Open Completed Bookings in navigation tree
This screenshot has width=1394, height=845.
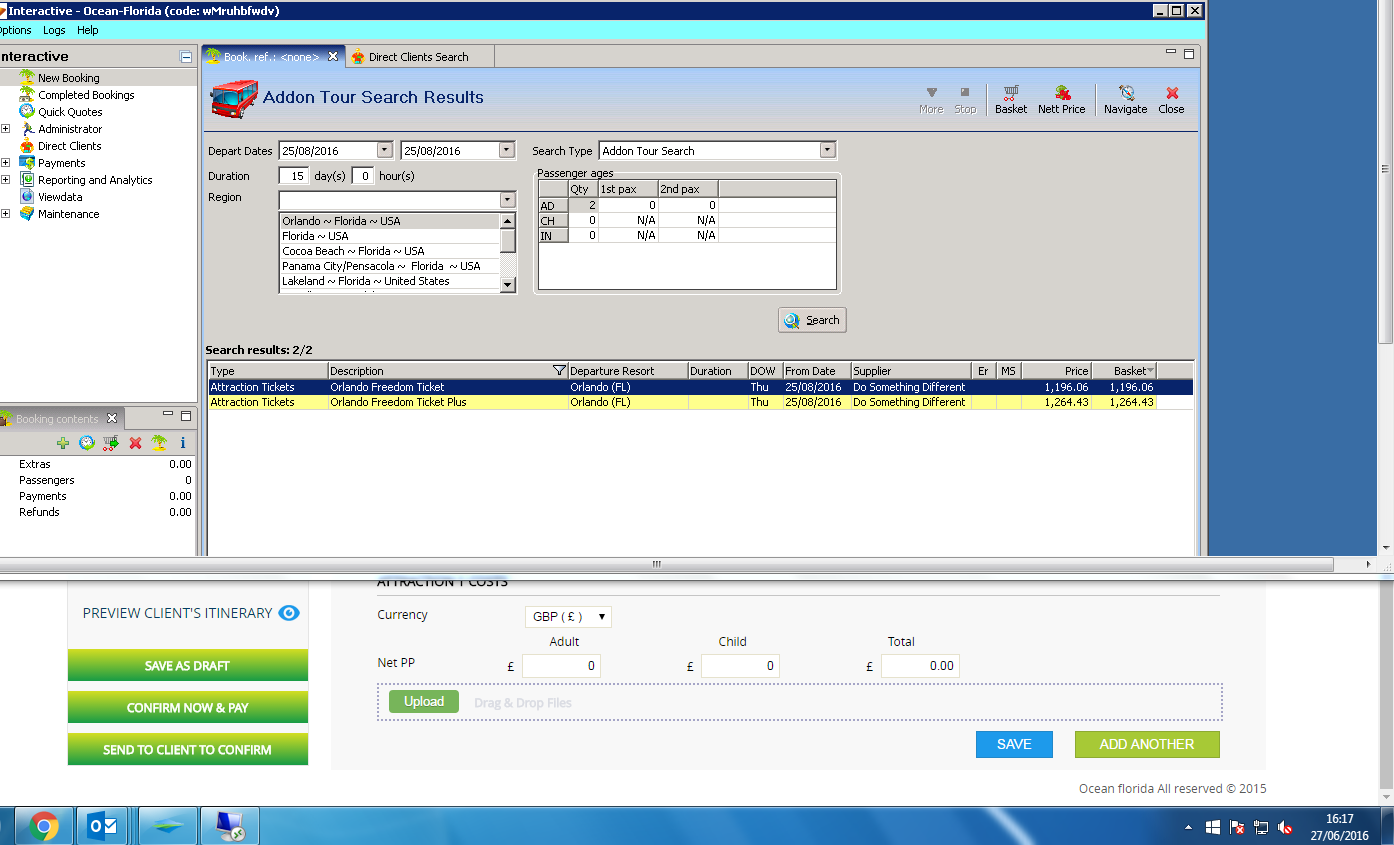pos(86,95)
